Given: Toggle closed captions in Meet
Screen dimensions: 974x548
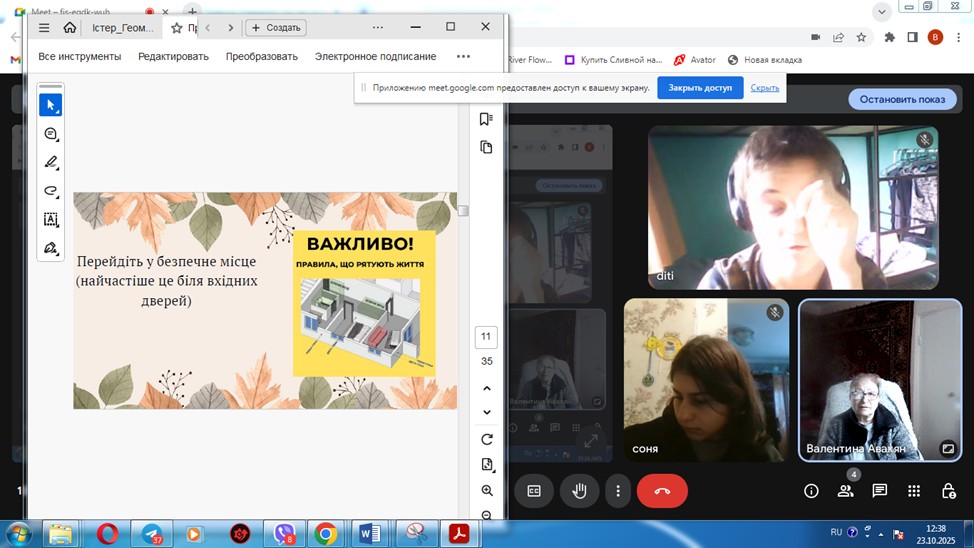Looking at the screenshot, I should pos(534,491).
